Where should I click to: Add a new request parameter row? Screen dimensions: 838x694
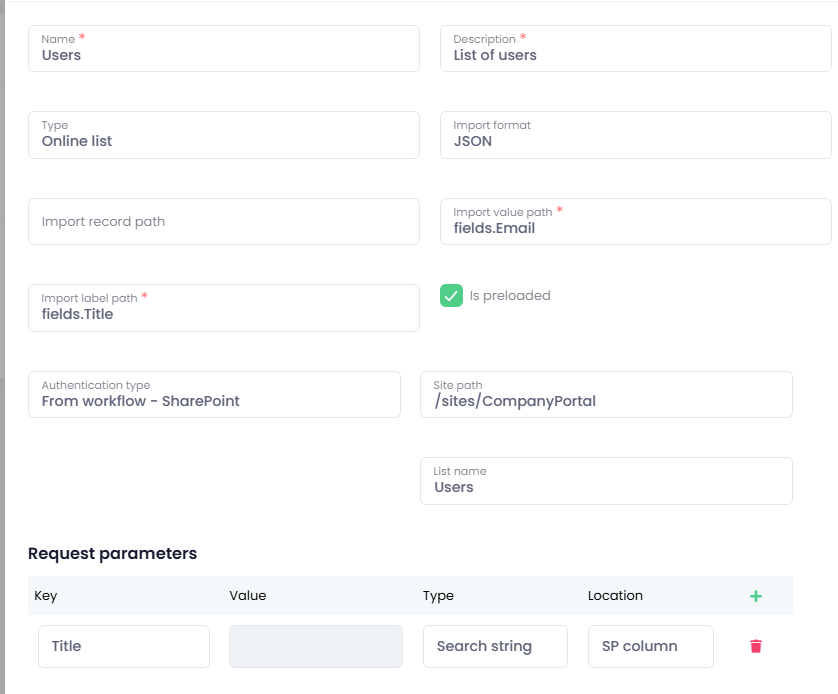755,596
